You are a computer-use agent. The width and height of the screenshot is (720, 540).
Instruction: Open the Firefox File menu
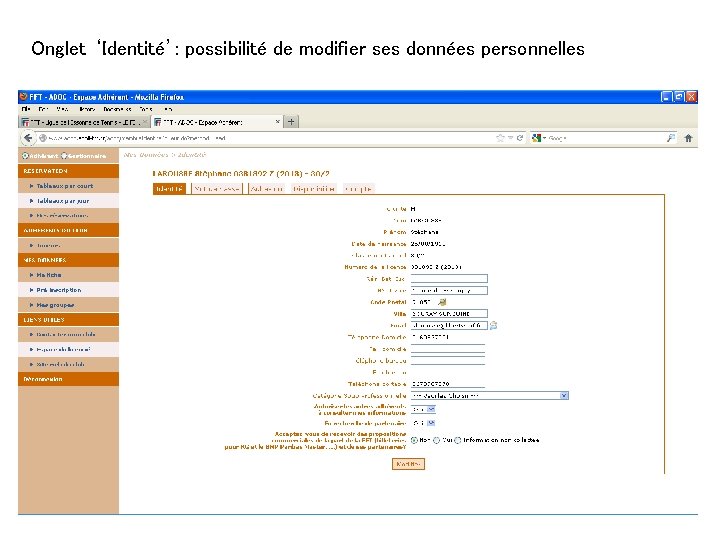(26, 109)
